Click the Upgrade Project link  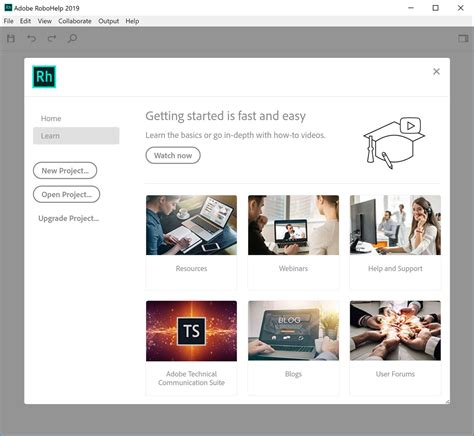(69, 218)
